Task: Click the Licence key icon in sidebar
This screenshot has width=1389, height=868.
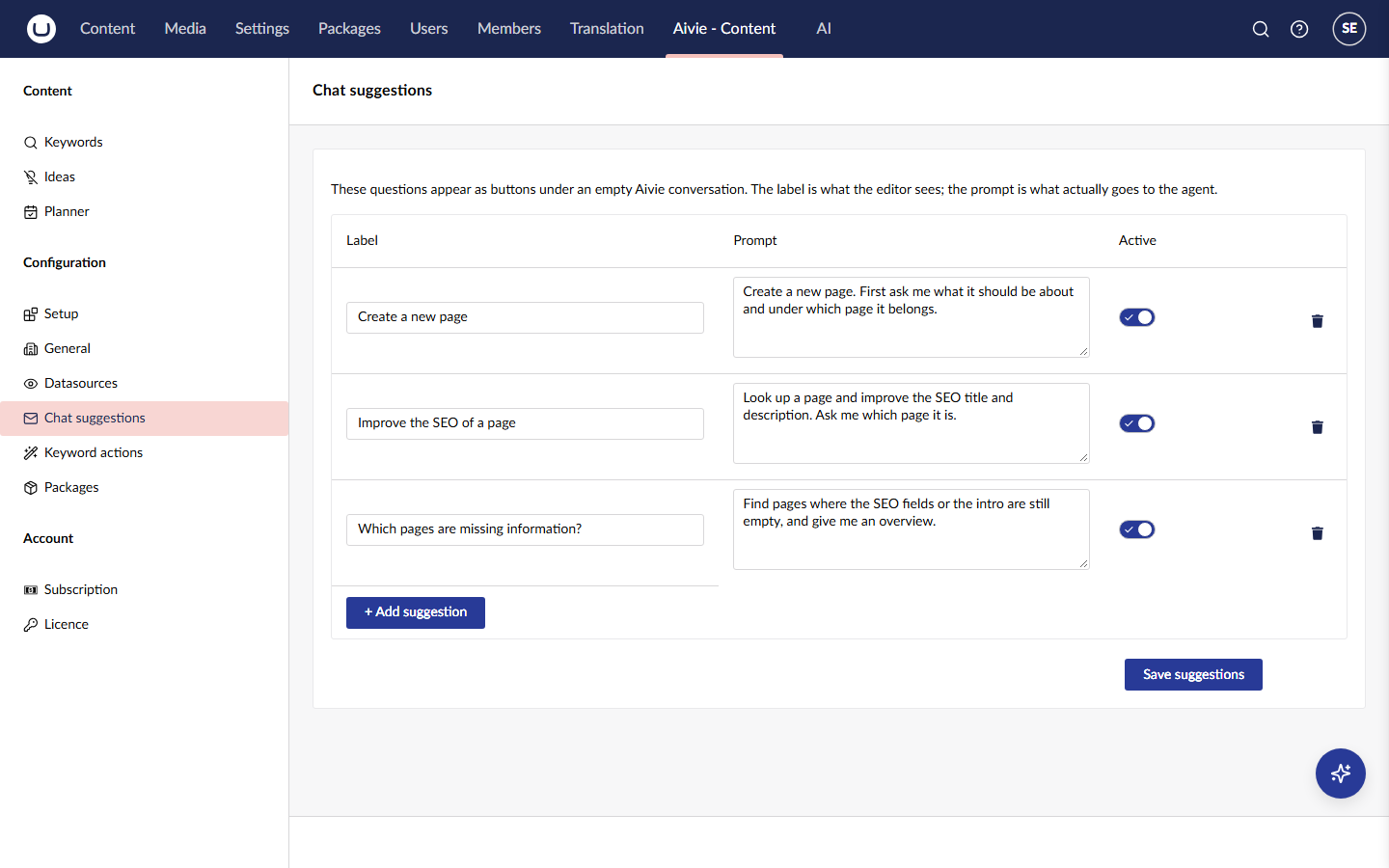Action: pos(31,625)
